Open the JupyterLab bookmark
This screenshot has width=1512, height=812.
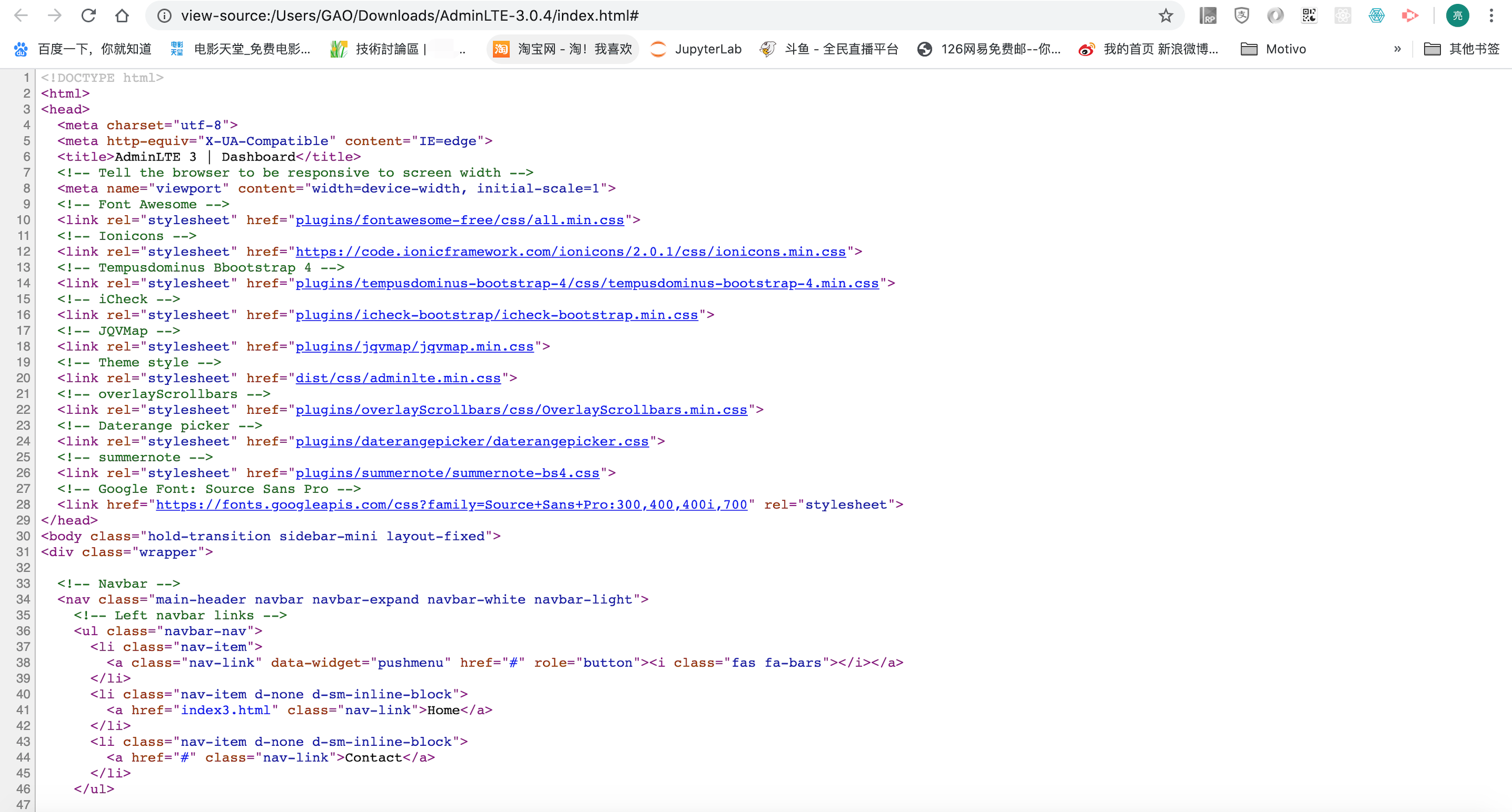[696, 49]
